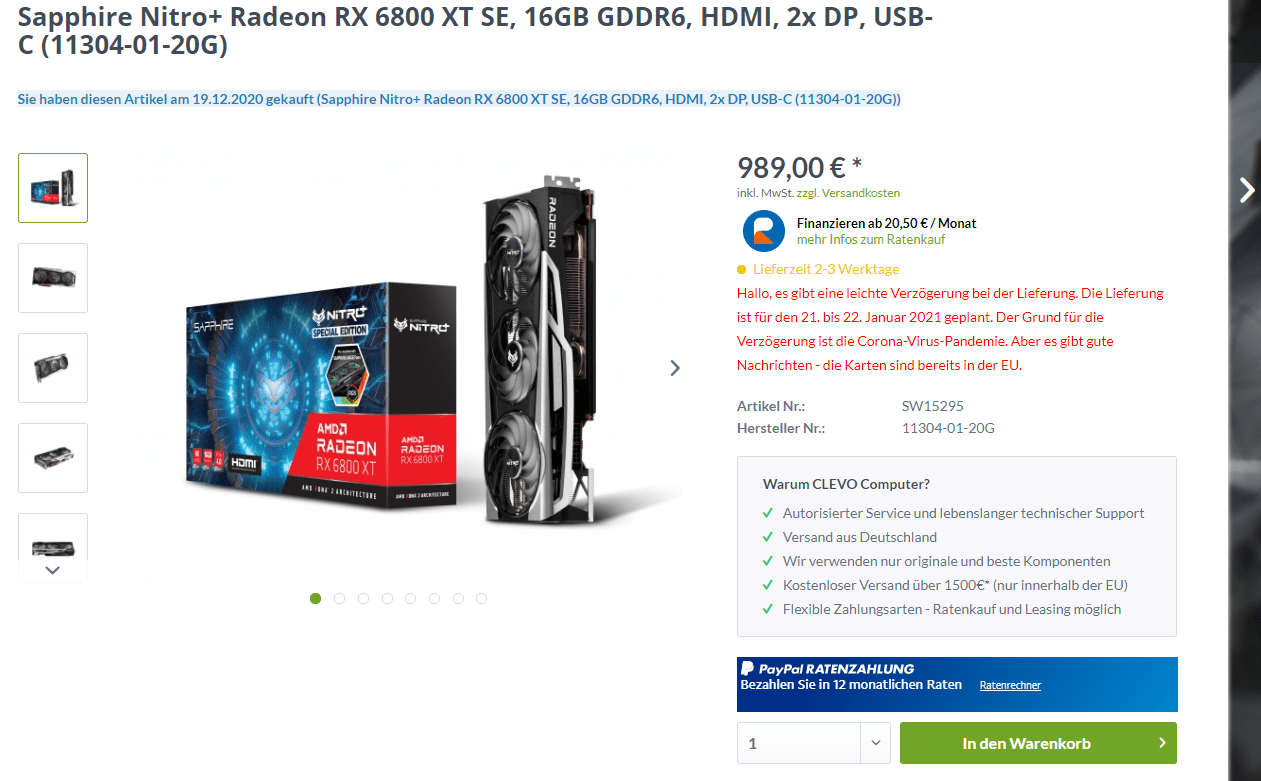Select the fourth carousel dot indicator
1261x781 pixels.
pos(387,599)
